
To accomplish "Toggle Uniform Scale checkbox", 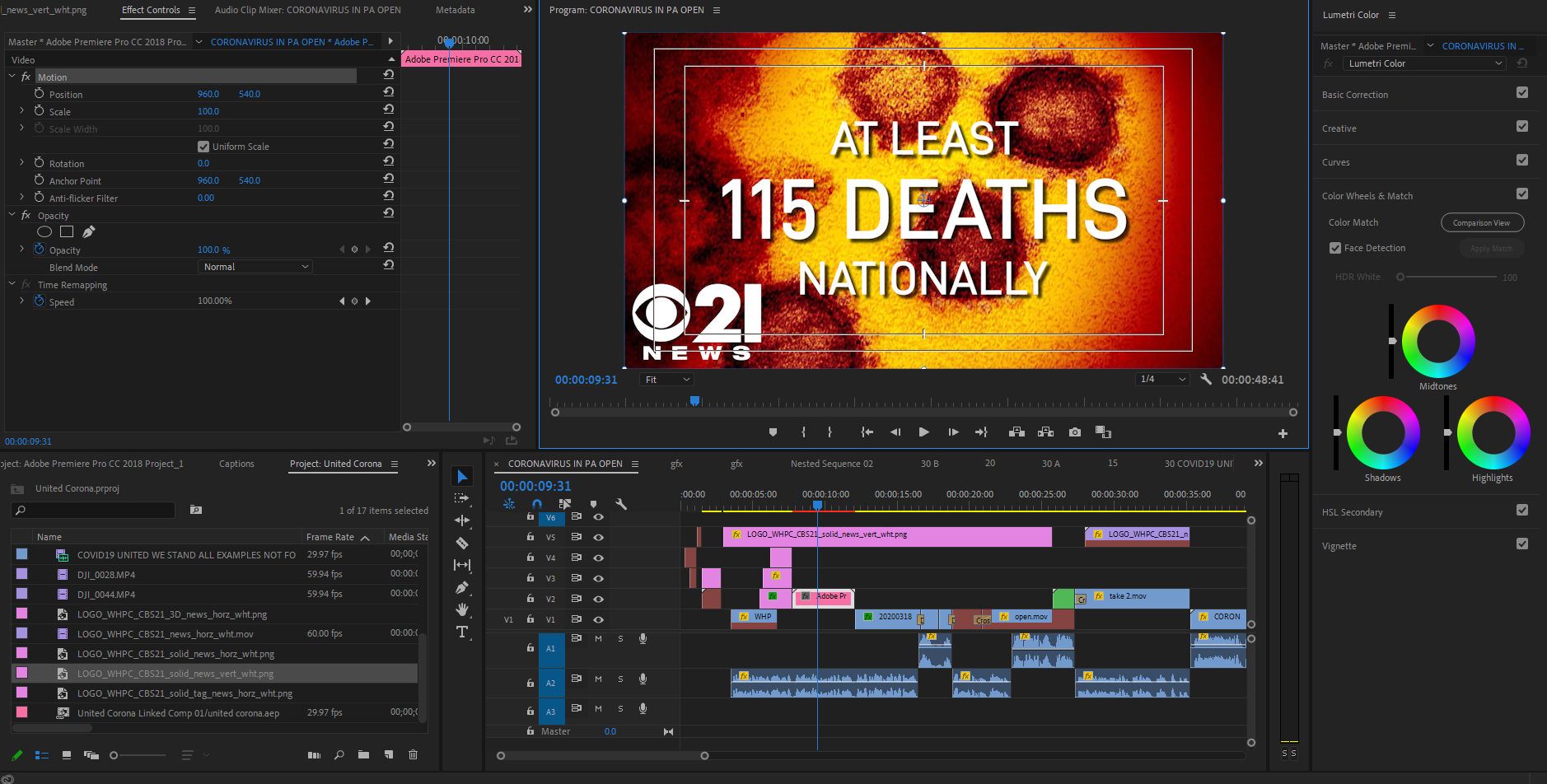I will 203,147.
